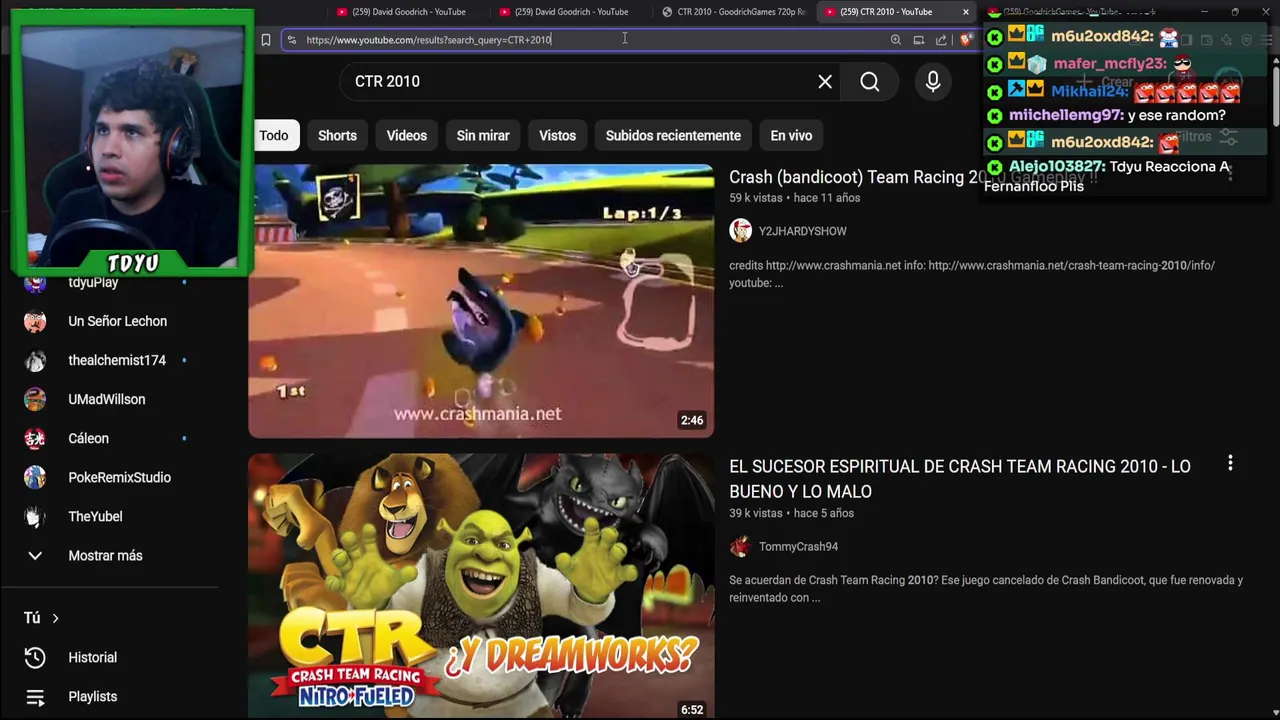Open the Historial clock icon in the sidebar
Viewport: 1280px width, 720px height.
tap(35, 657)
